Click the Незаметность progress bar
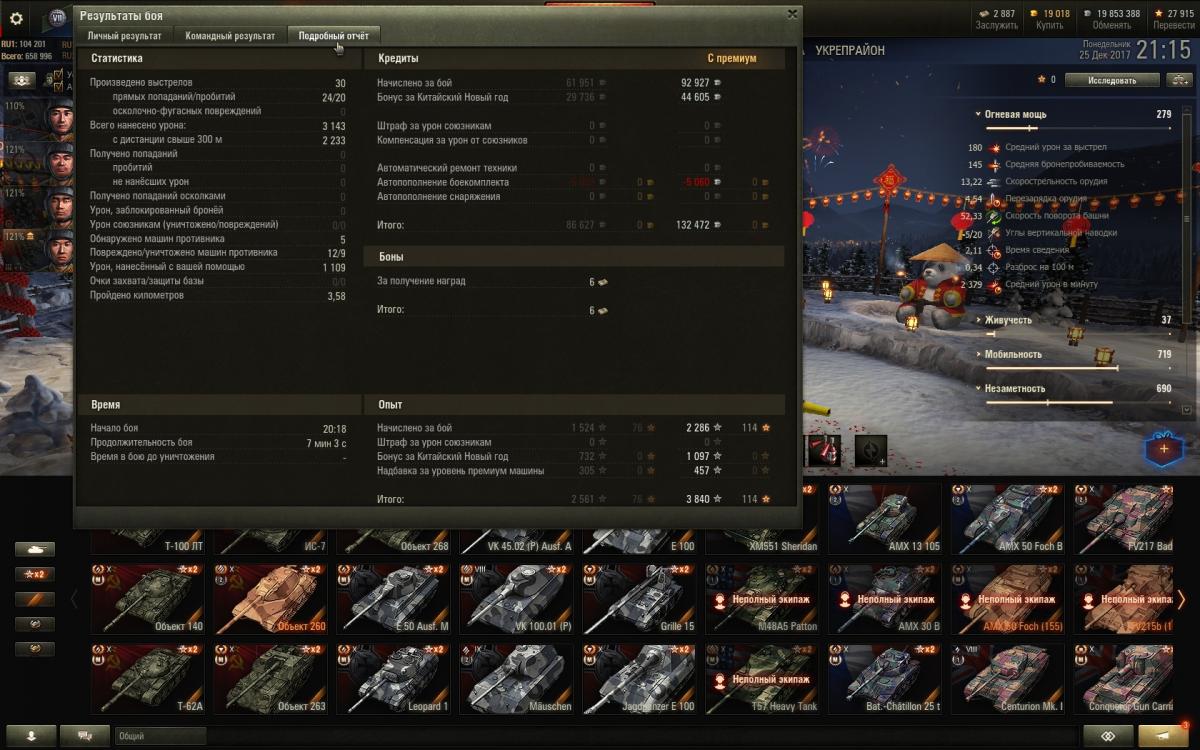Screen dimensions: 1200x750 [1078, 402]
